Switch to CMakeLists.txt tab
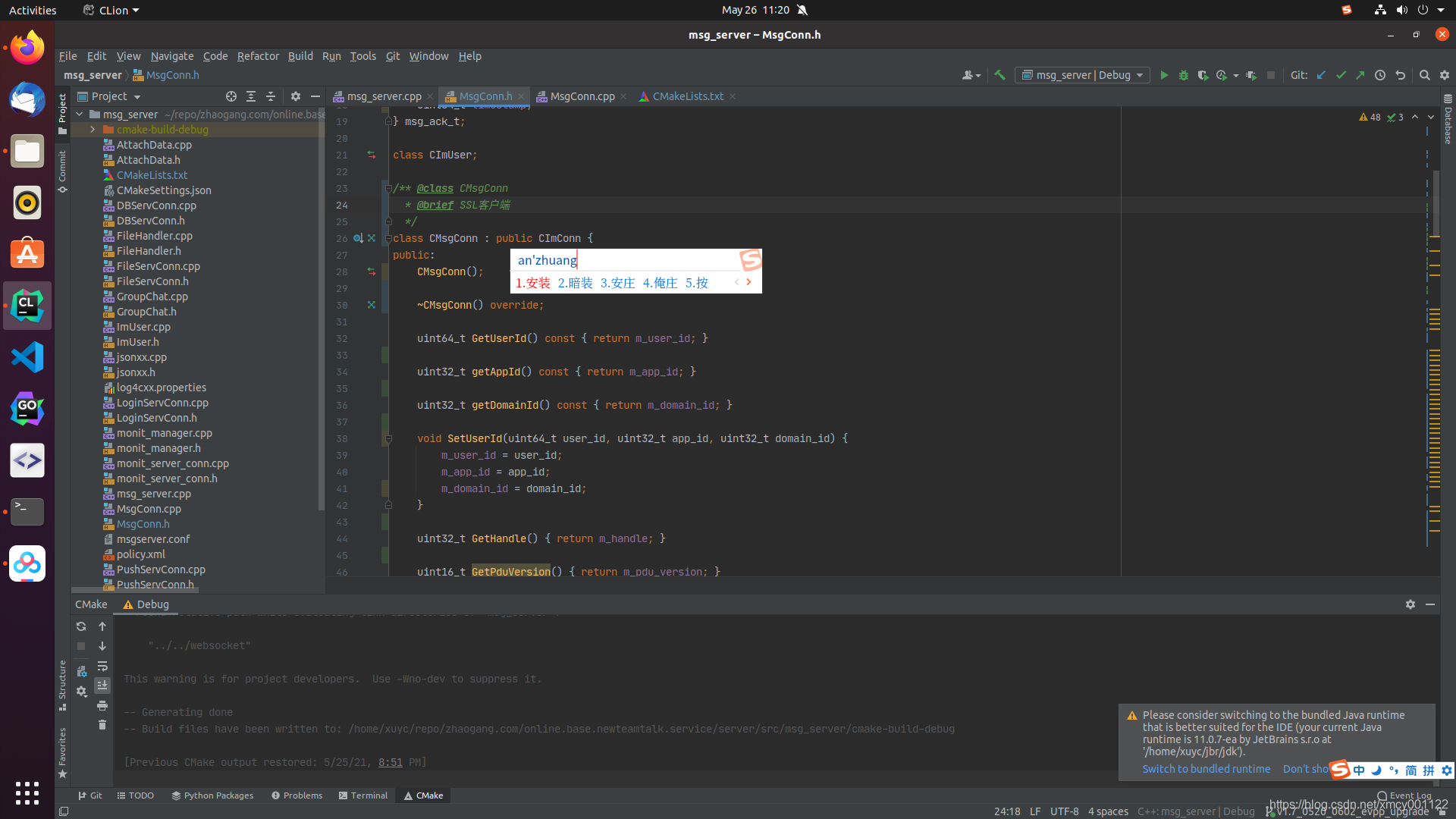1456x819 pixels. coord(688,96)
